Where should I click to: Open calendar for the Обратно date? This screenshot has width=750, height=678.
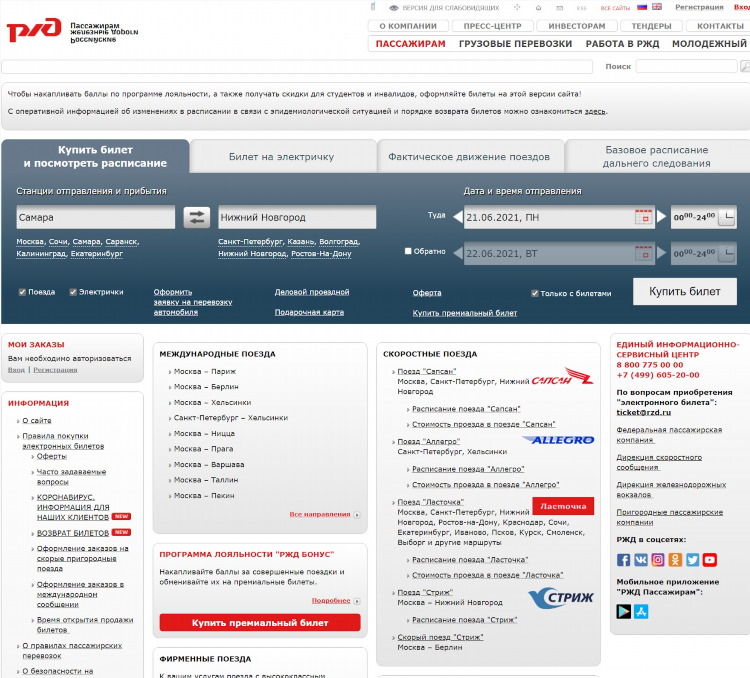pyautogui.click(x=644, y=253)
